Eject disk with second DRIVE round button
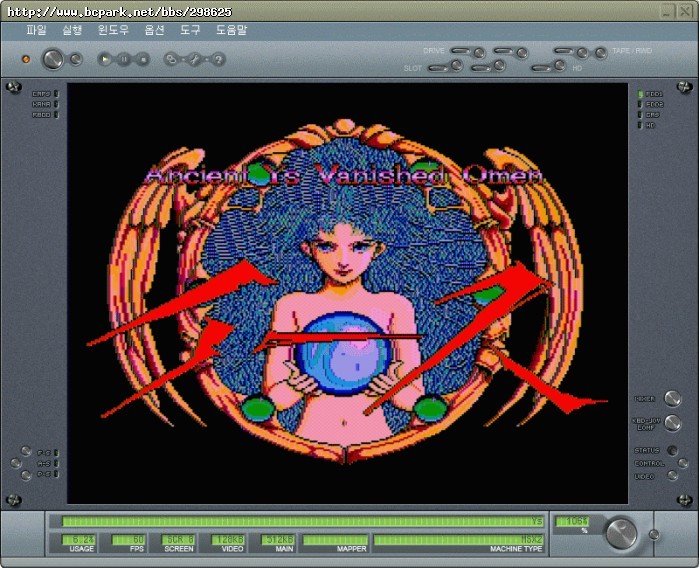 pos(522,53)
